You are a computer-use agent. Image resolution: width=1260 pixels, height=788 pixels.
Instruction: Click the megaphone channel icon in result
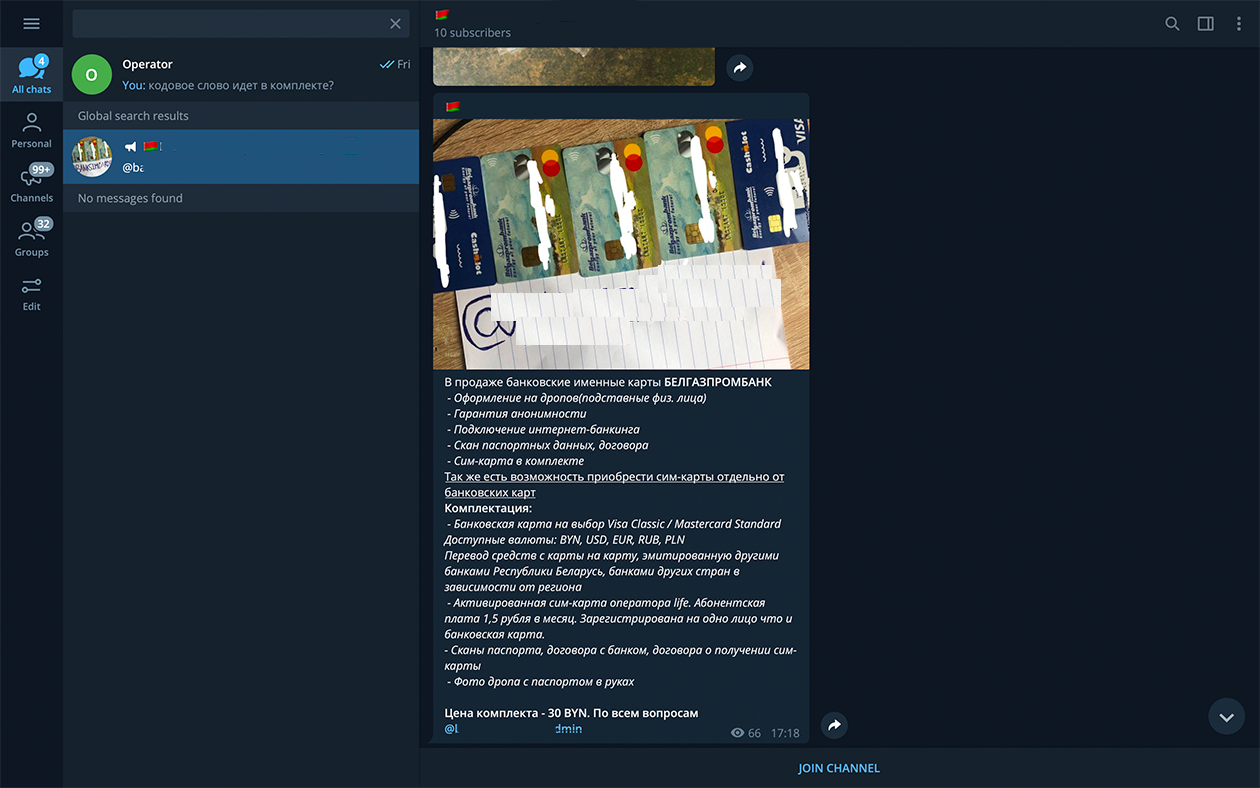(130, 146)
